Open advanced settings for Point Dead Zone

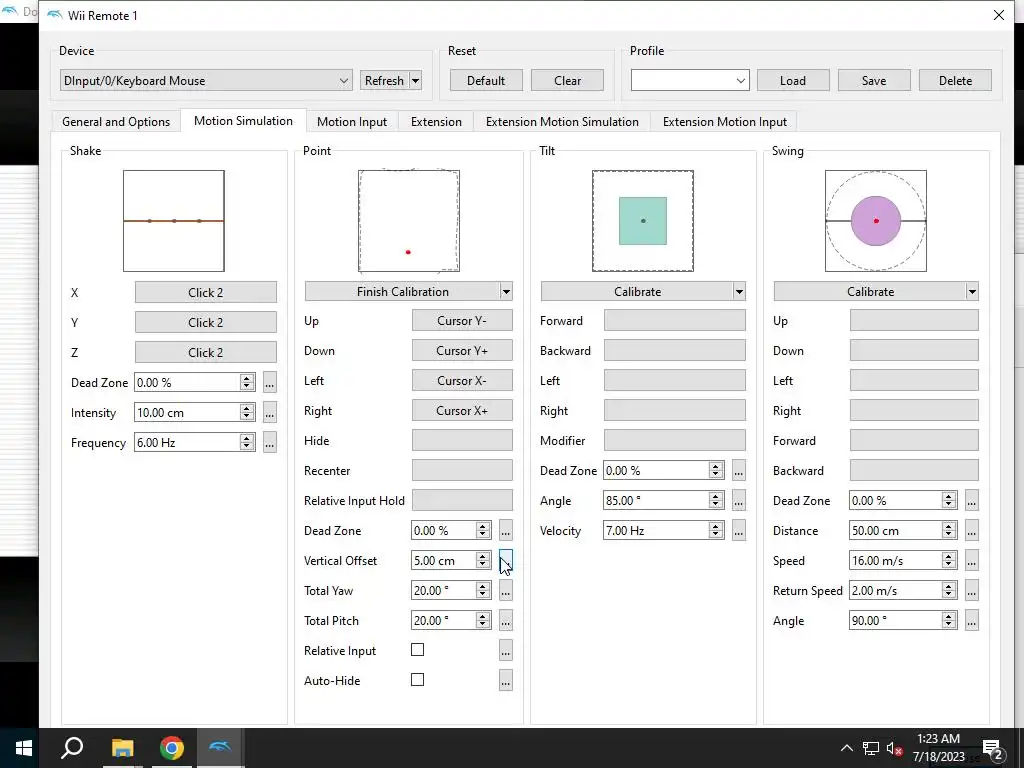[505, 531]
